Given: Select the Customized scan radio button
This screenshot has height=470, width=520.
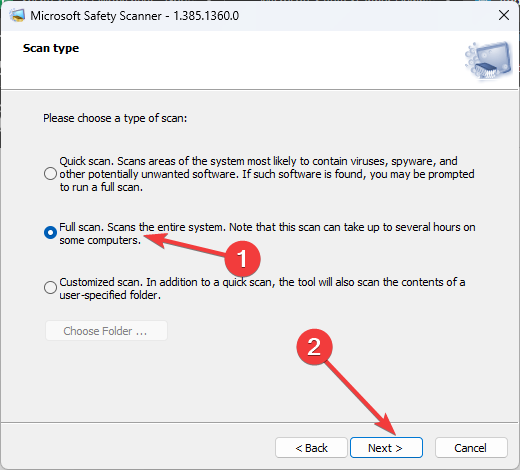Looking at the screenshot, I should (50, 287).
